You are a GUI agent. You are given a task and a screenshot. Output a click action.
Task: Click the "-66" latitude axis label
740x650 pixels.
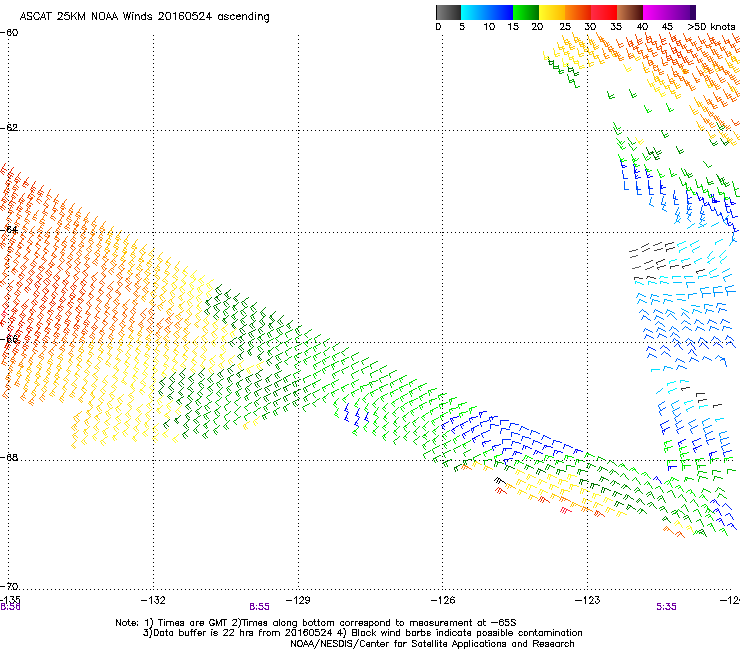click(9, 339)
